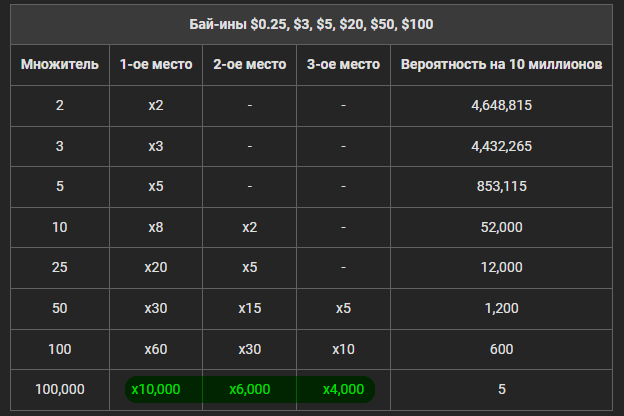Select the x8 first place prize

click(156, 227)
